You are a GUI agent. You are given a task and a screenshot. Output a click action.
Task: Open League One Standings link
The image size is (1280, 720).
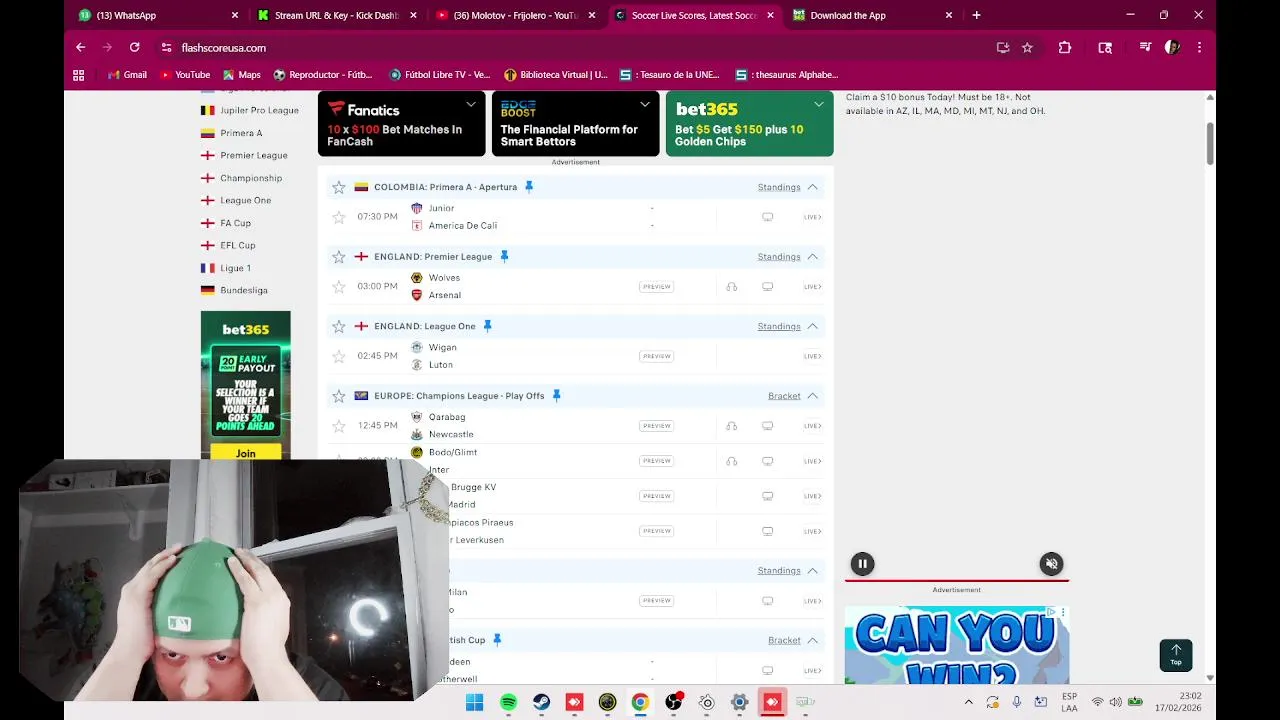tap(779, 326)
